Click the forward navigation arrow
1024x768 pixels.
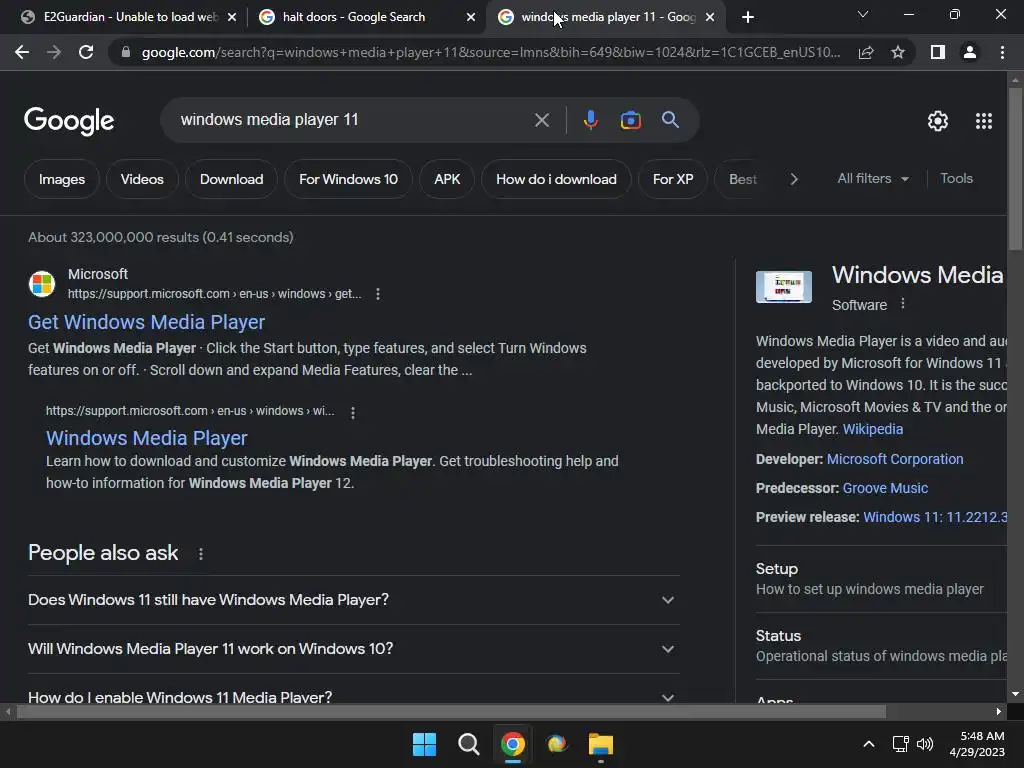coord(54,52)
